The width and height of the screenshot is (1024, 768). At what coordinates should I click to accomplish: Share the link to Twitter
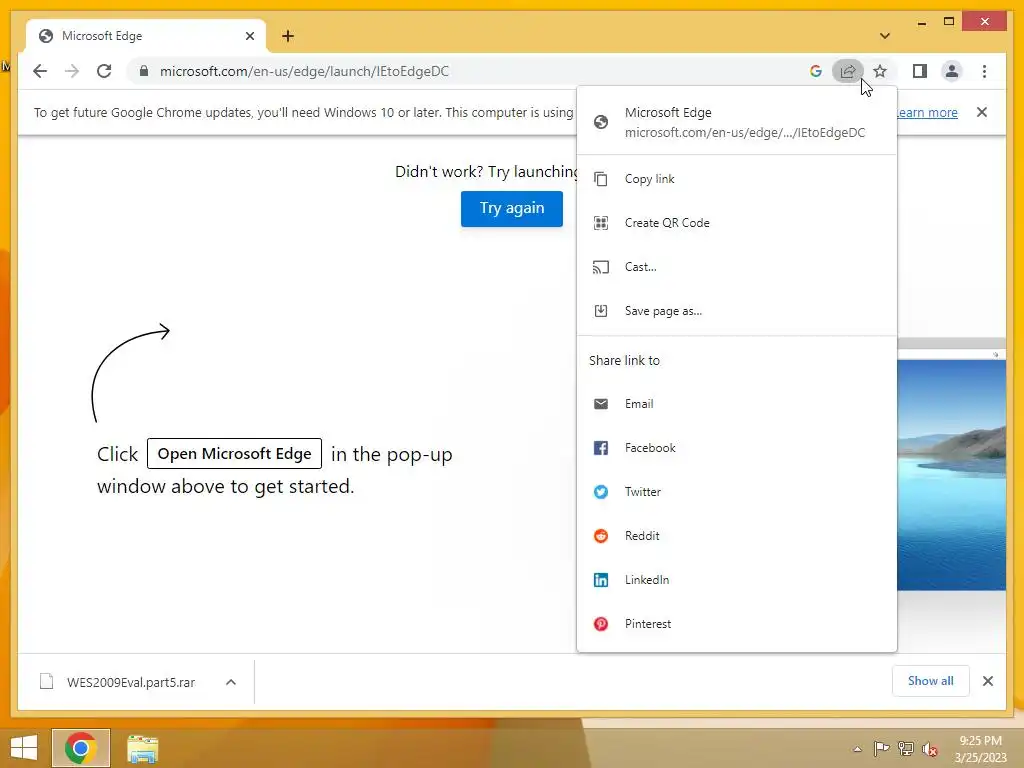(737, 492)
